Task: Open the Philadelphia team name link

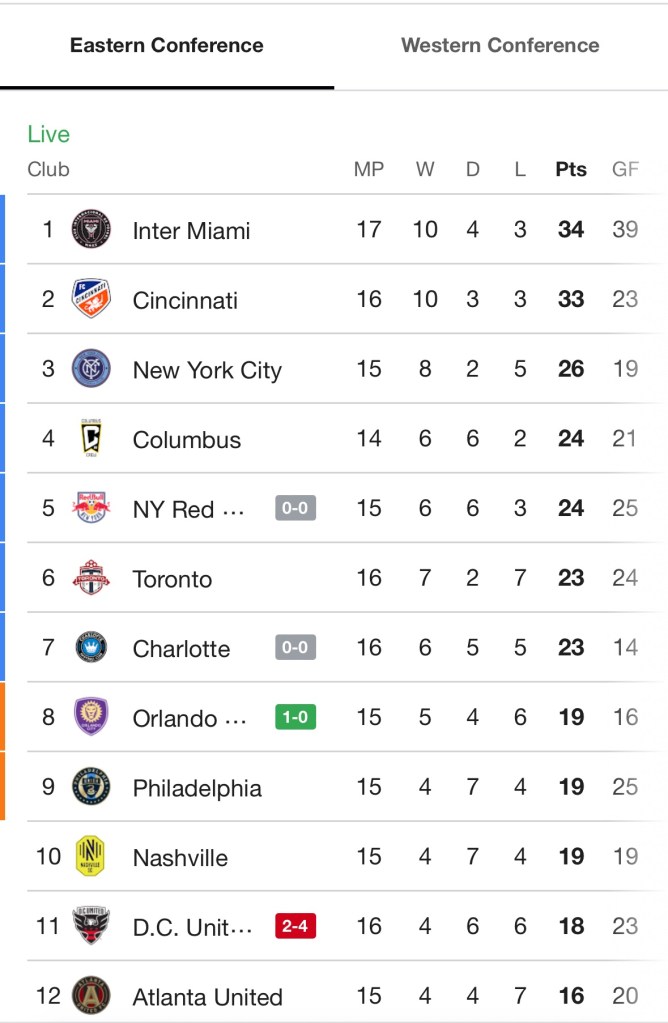Action: (197, 788)
